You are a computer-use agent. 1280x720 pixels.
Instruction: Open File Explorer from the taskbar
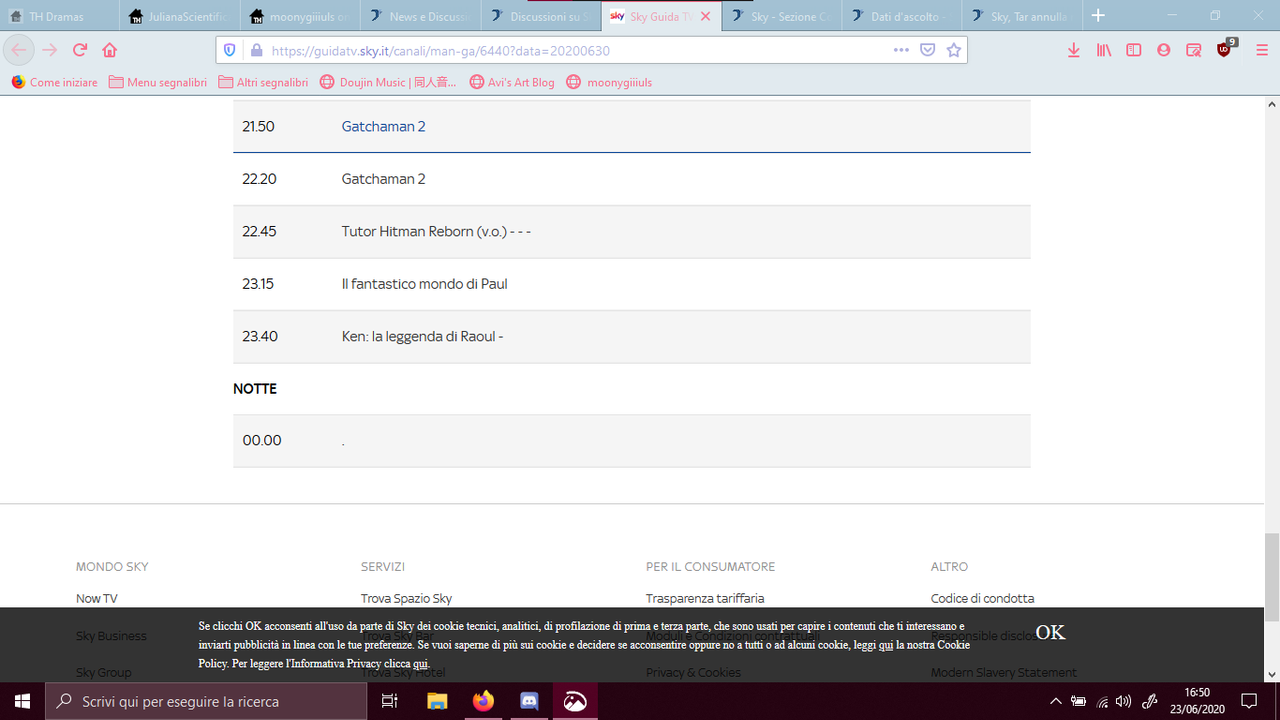[x=437, y=701]
